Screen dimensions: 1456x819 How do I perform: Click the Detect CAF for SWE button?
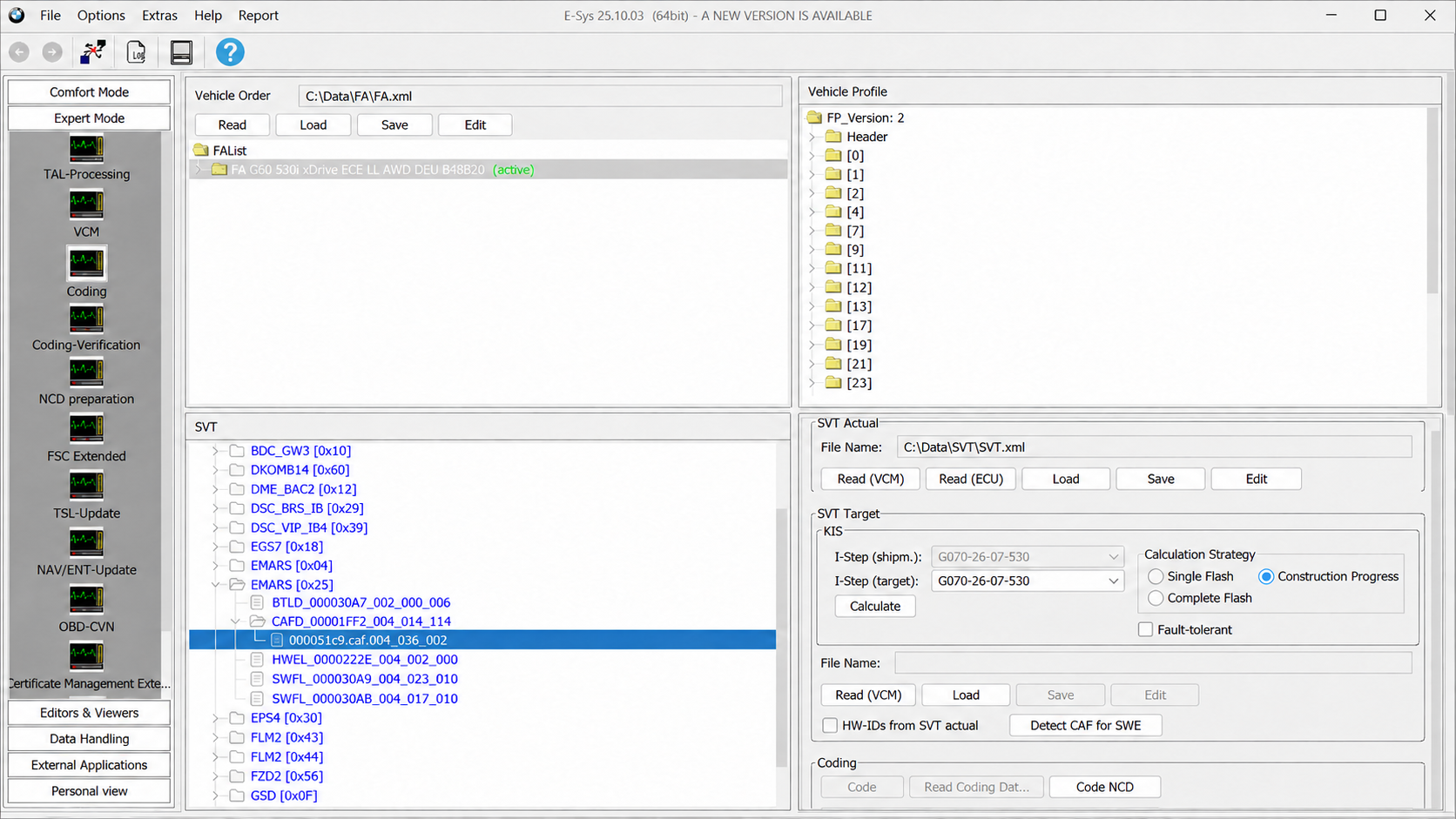[x=1085, y=725]
